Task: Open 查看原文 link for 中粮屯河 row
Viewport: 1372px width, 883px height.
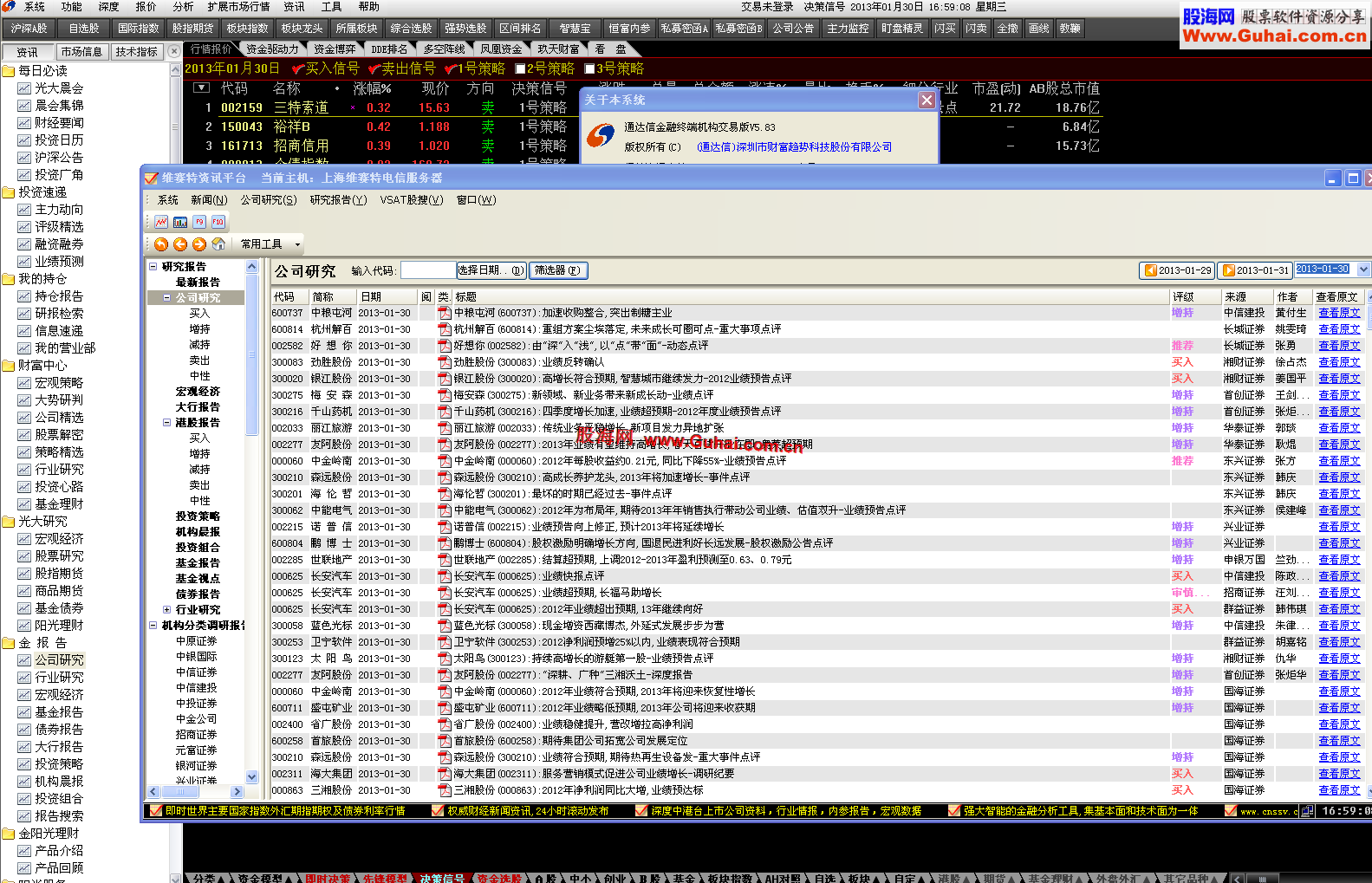Action: 1339,313
